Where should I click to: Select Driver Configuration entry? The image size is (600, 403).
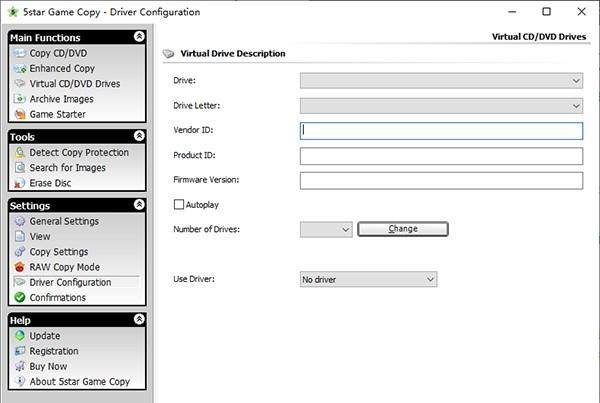tap(70, 282)
